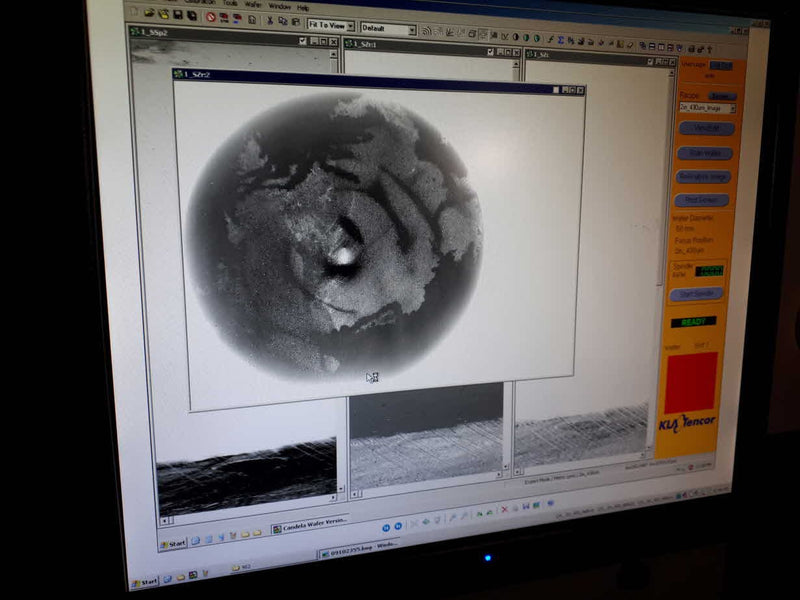The image size is (800, 600).
Task: Open the Wafer menu
Action: click(x=254, y=4)
